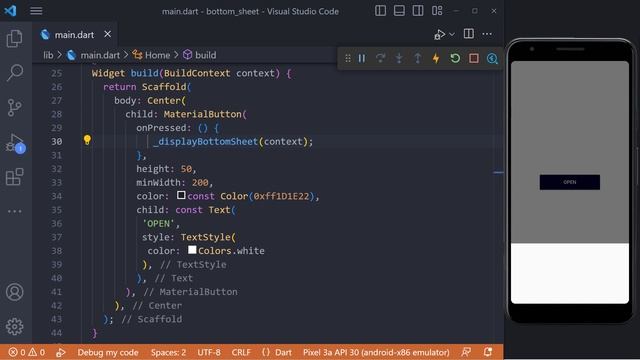This screenshot has width=640, height=360.
Task: Pause the debug session
Action: click(x=362, y=58)
